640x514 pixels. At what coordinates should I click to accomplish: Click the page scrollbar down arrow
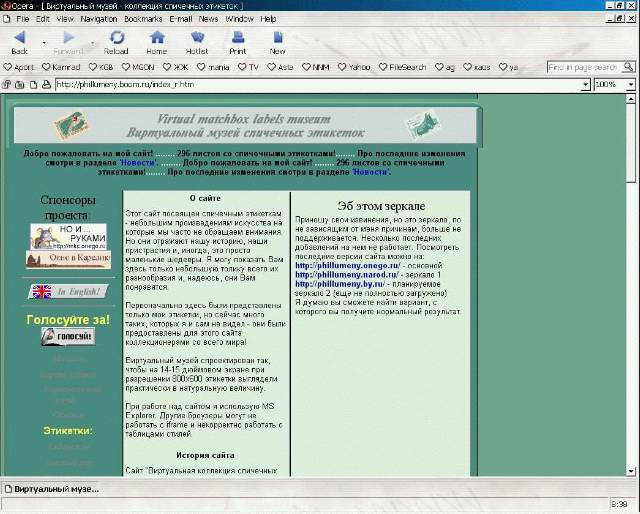[x=631, y=471]
